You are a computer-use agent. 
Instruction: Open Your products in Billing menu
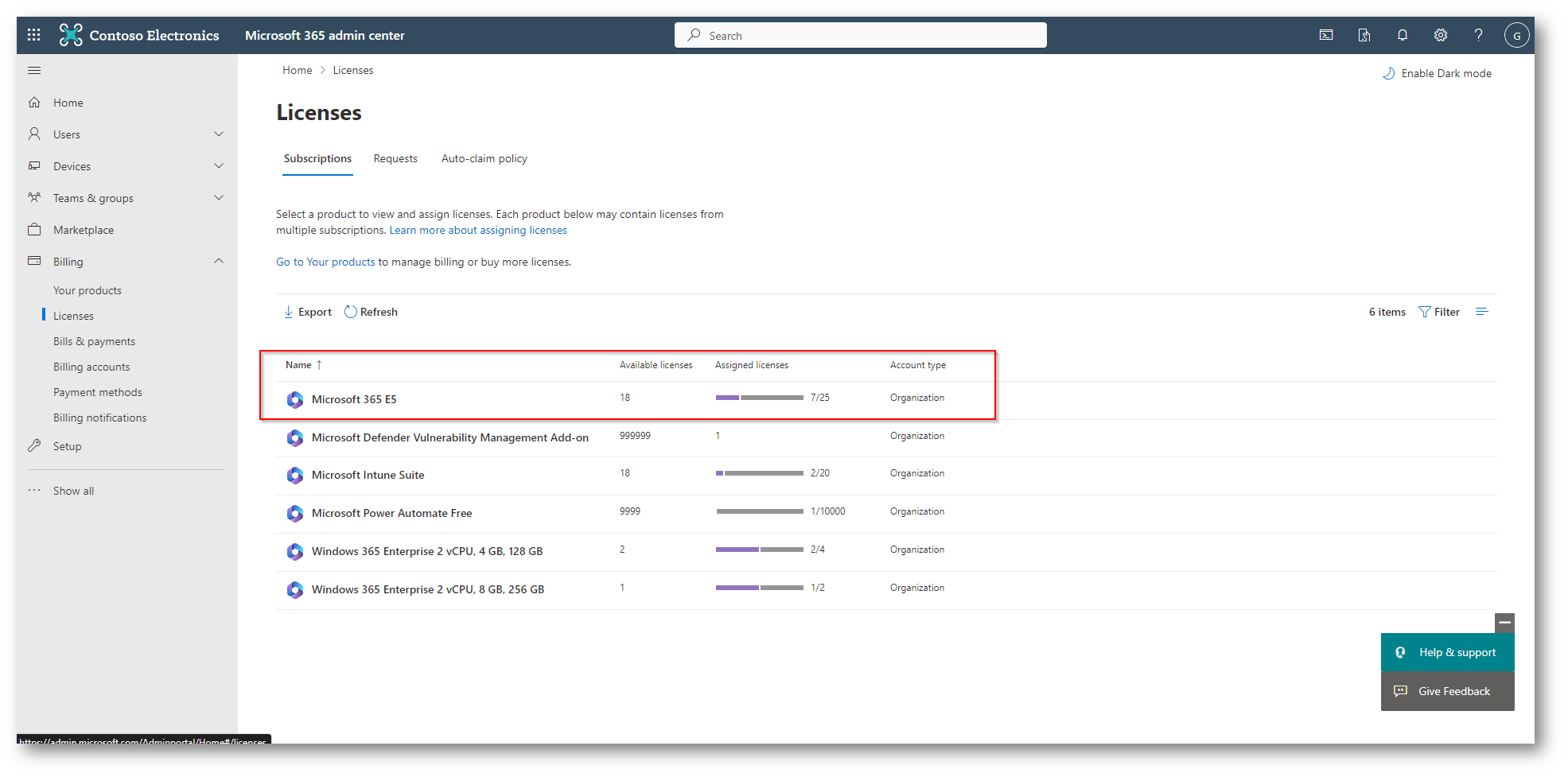(88, 290)
